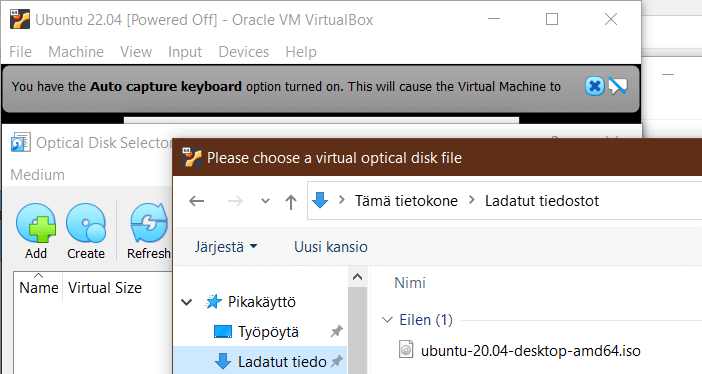Select the ubuntu-20.04-desktop-amd64.iso file
The height and width of the screenshot is (374, 702).
pos(531,350)
